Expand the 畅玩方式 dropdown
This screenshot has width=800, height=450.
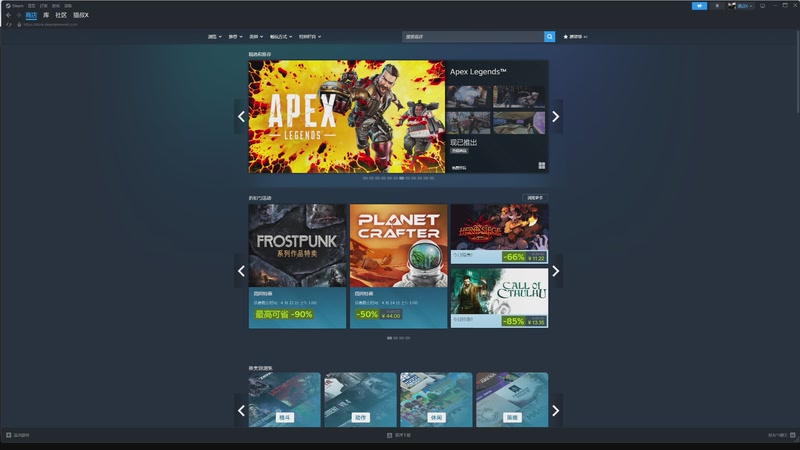[281, 37]
